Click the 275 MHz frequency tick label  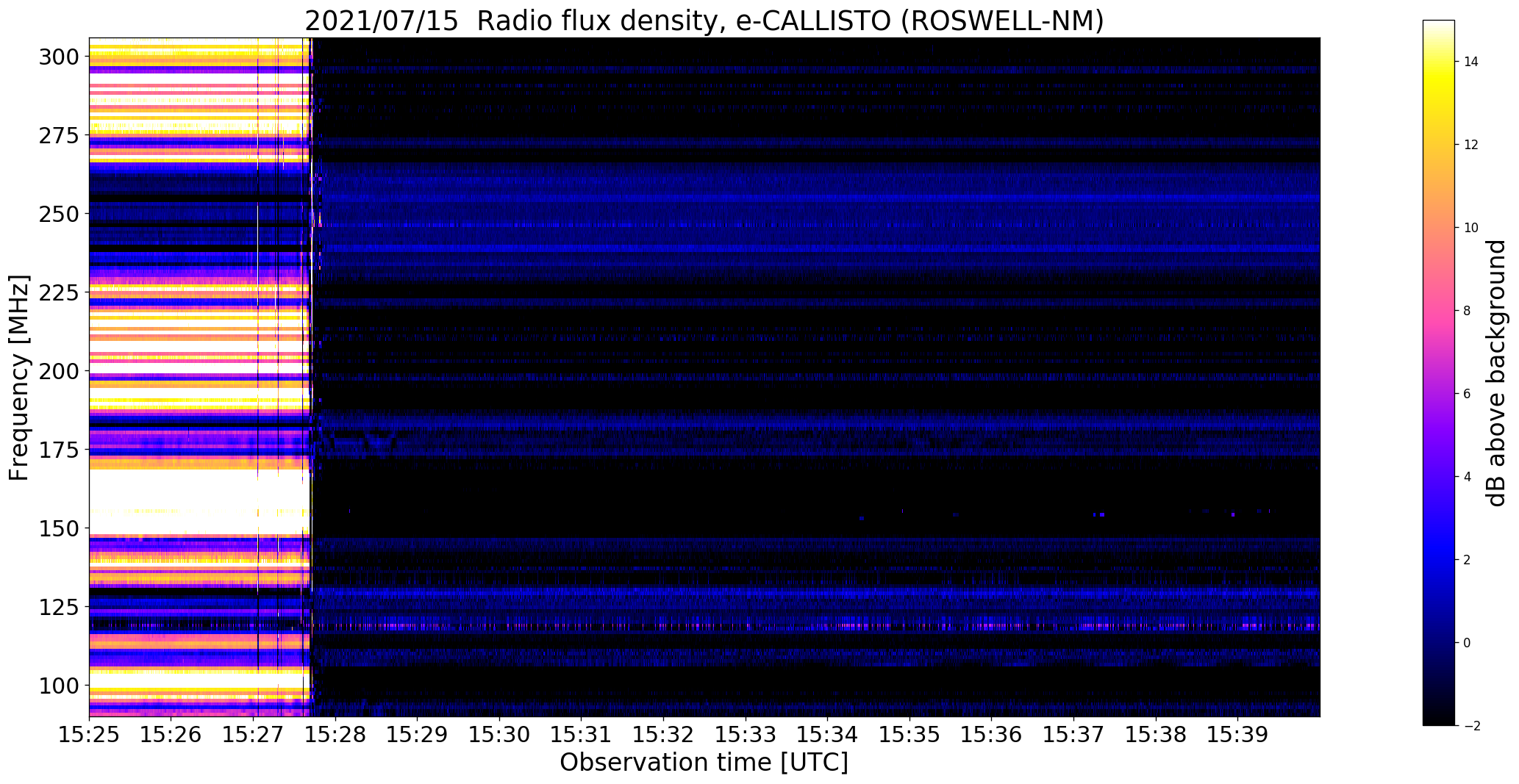(59, 135)
